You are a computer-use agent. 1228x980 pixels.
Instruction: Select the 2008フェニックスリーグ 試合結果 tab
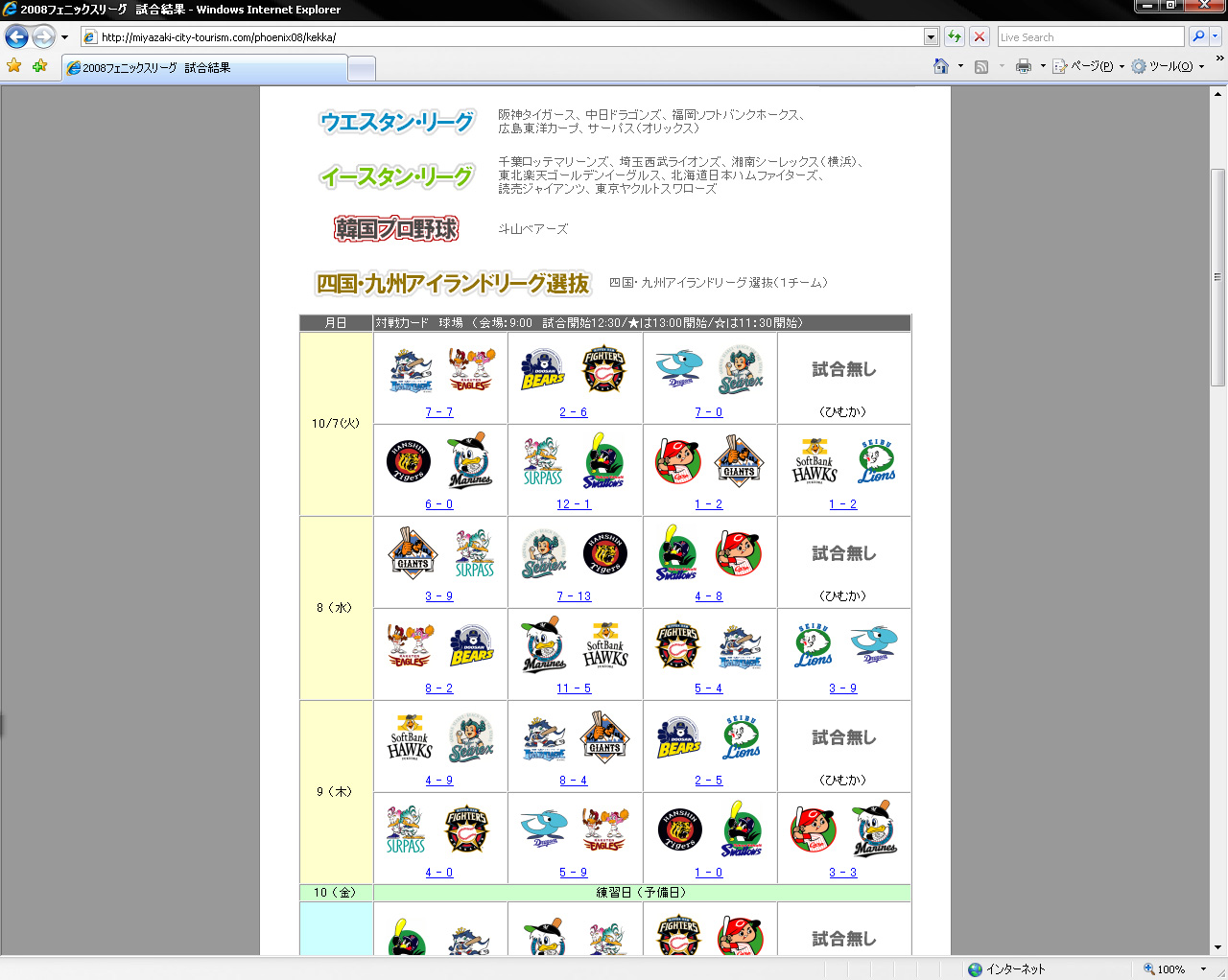(204, 68)
